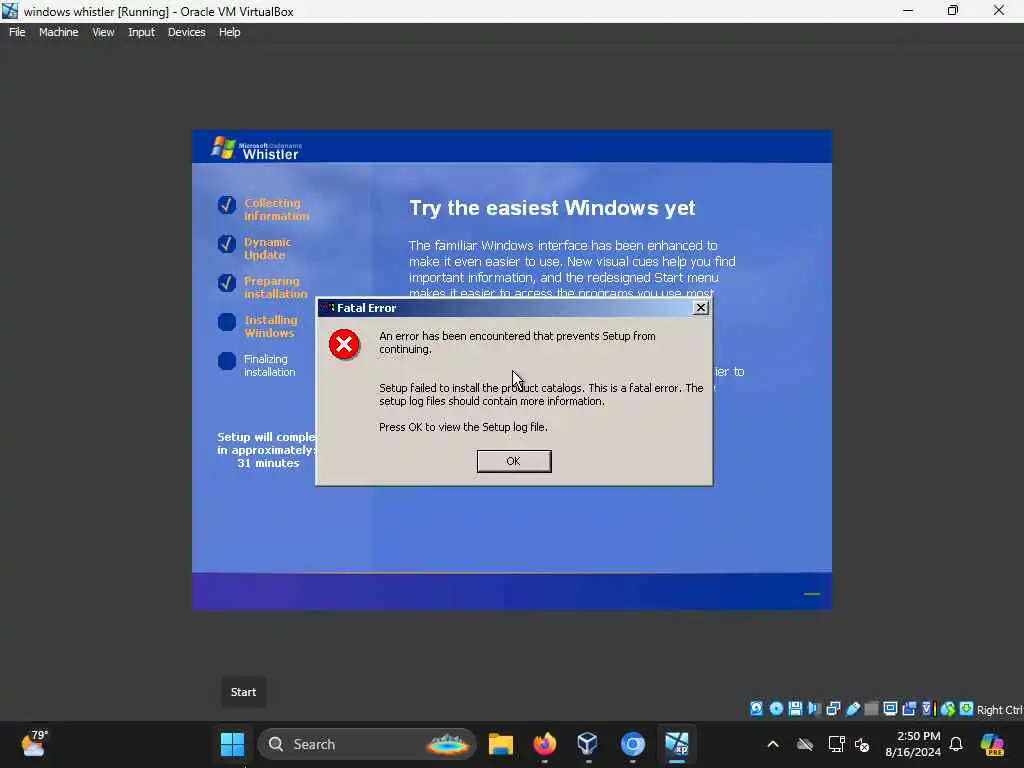
Task: Click the recording indicator icon
Action: (909, 709)
